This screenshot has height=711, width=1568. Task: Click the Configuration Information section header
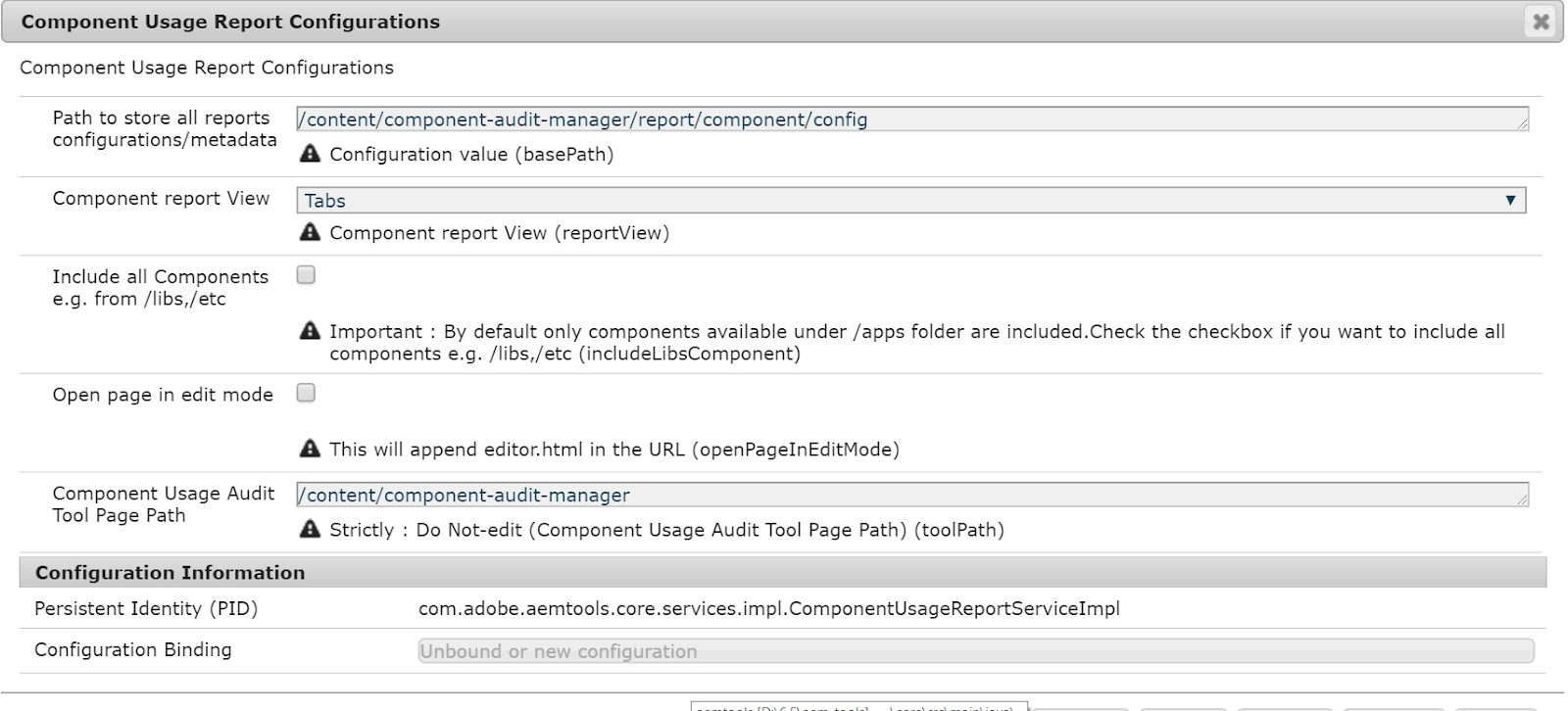pyautogui.click(x=783, y=572)
